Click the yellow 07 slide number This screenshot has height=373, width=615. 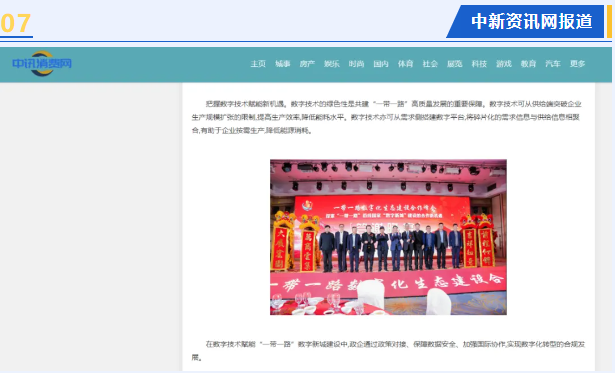pos(16,24)
